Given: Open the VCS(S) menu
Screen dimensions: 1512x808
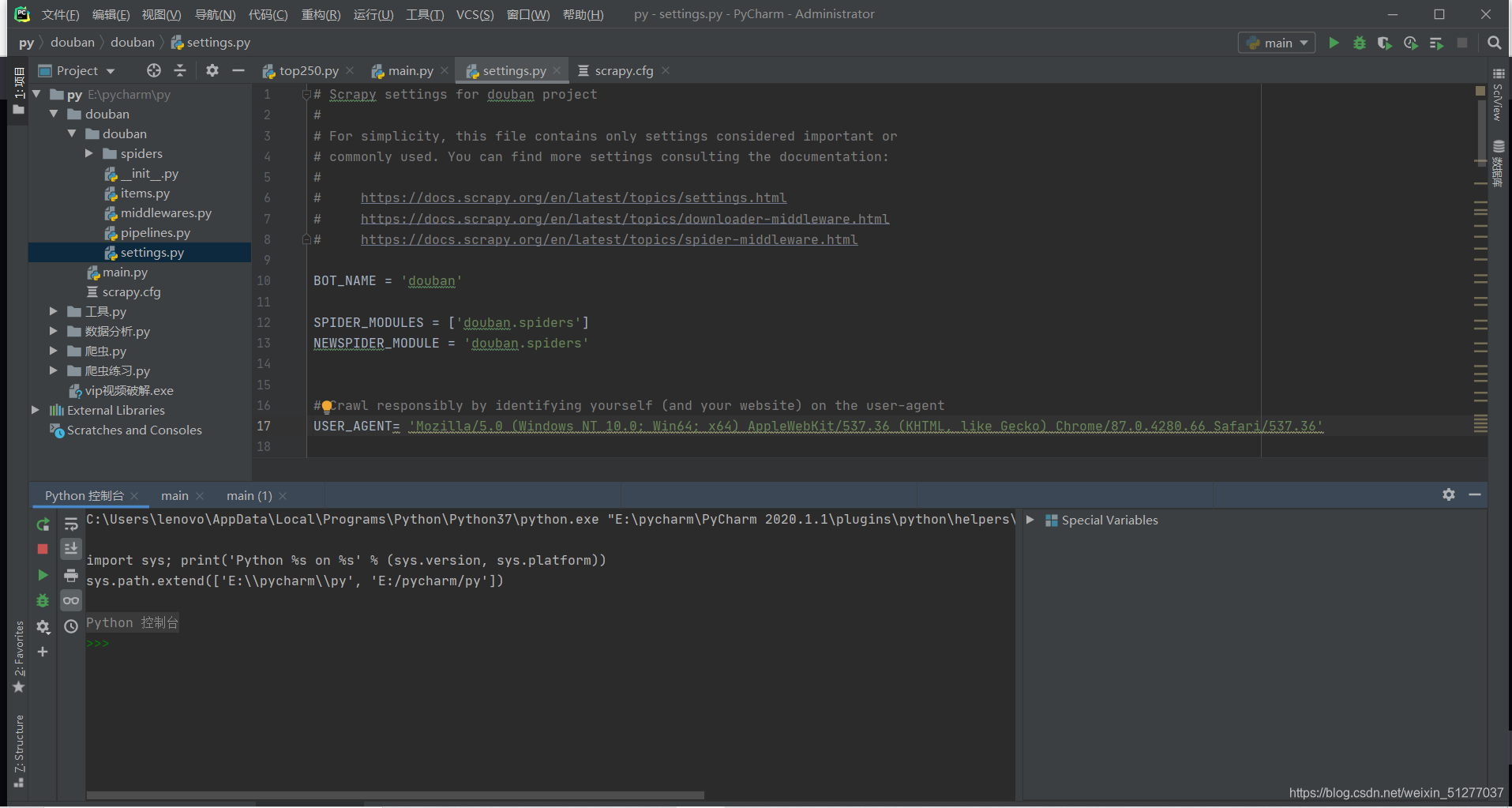Looking at the screenshot, I should click(x=475, y=13).
